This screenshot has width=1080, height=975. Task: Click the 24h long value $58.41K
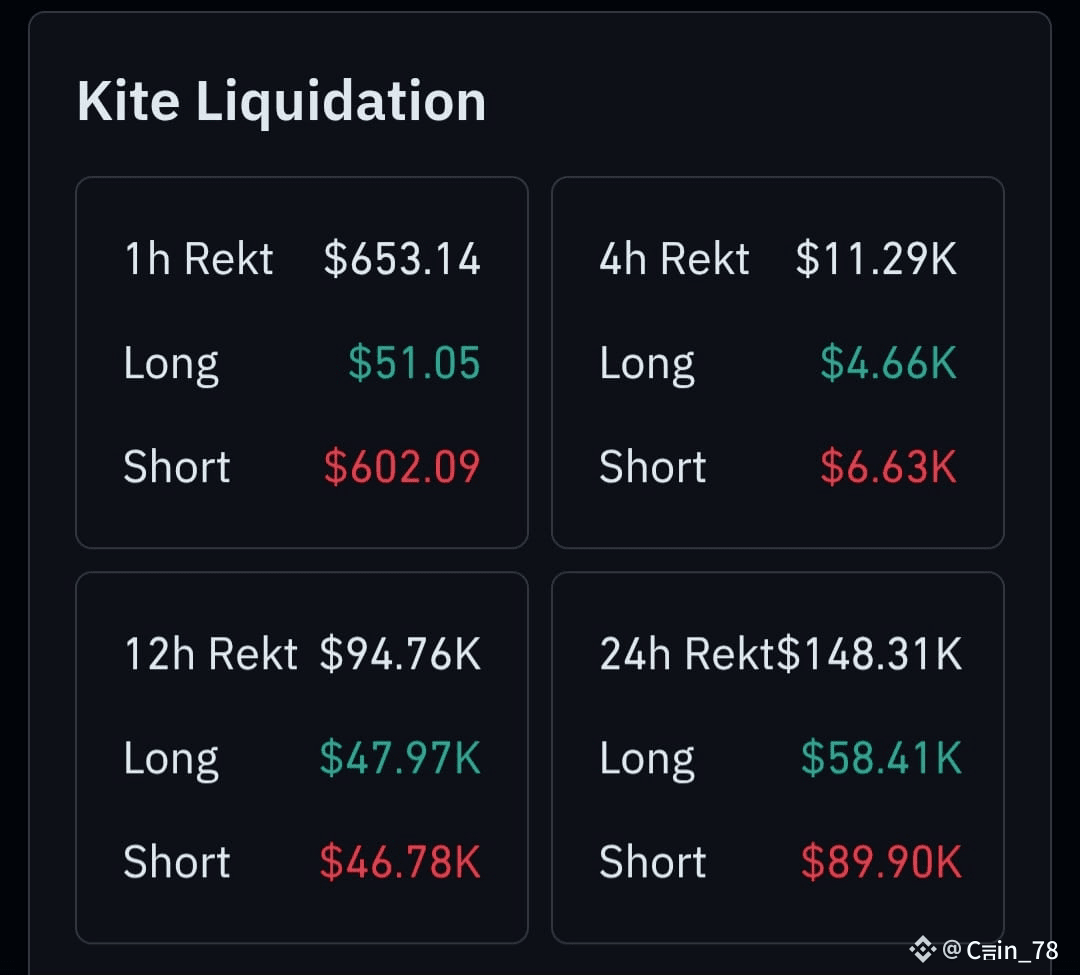[881, 758]
